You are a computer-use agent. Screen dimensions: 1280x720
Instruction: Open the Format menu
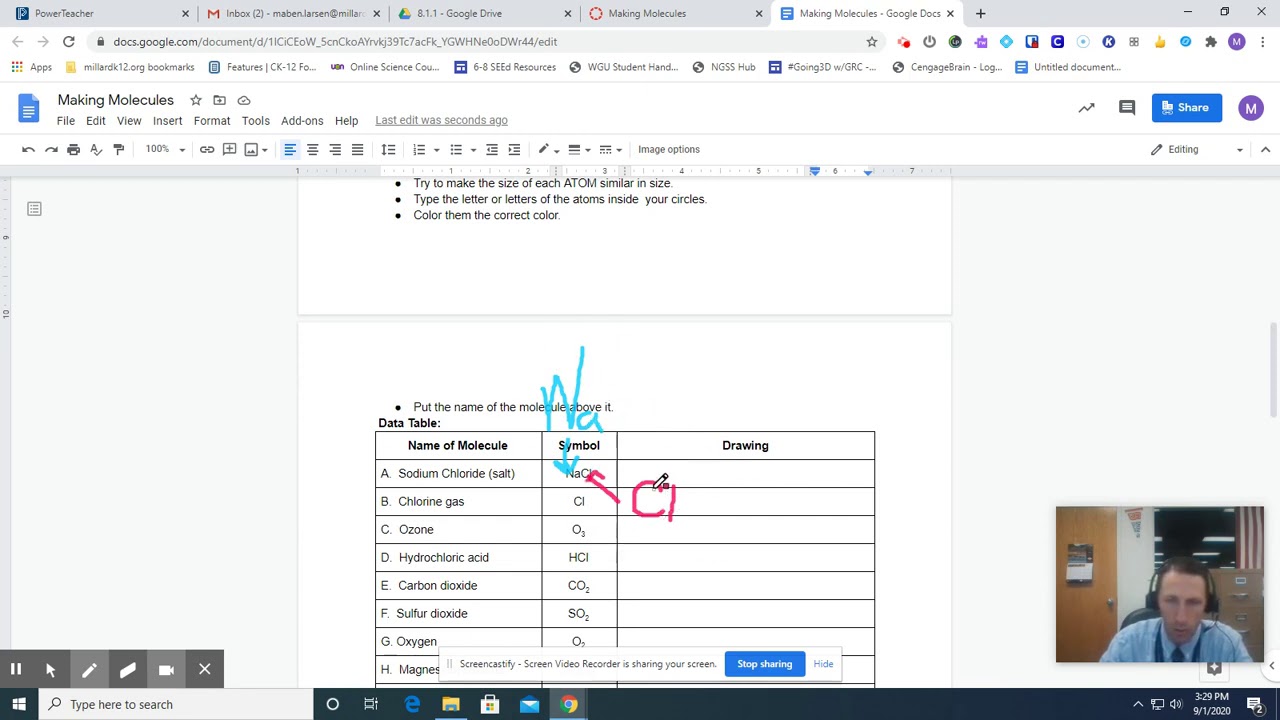click(x=212, y=120)
